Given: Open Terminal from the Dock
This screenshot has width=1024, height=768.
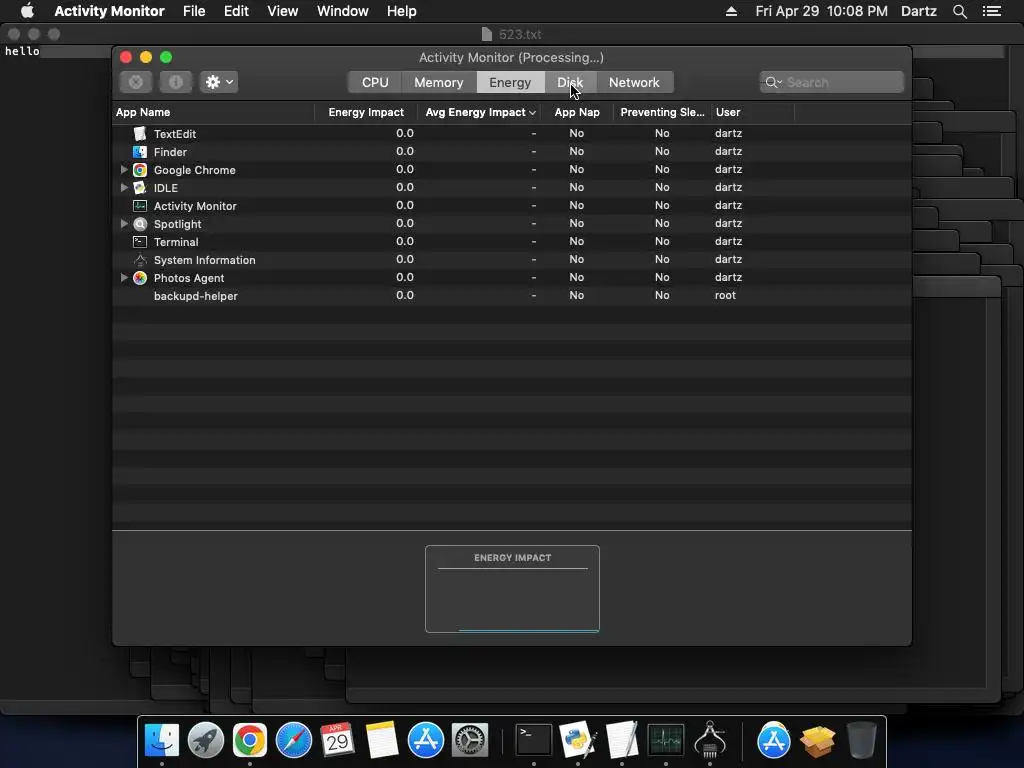Looking at the screenshot, I should click(x=534, y=740).
